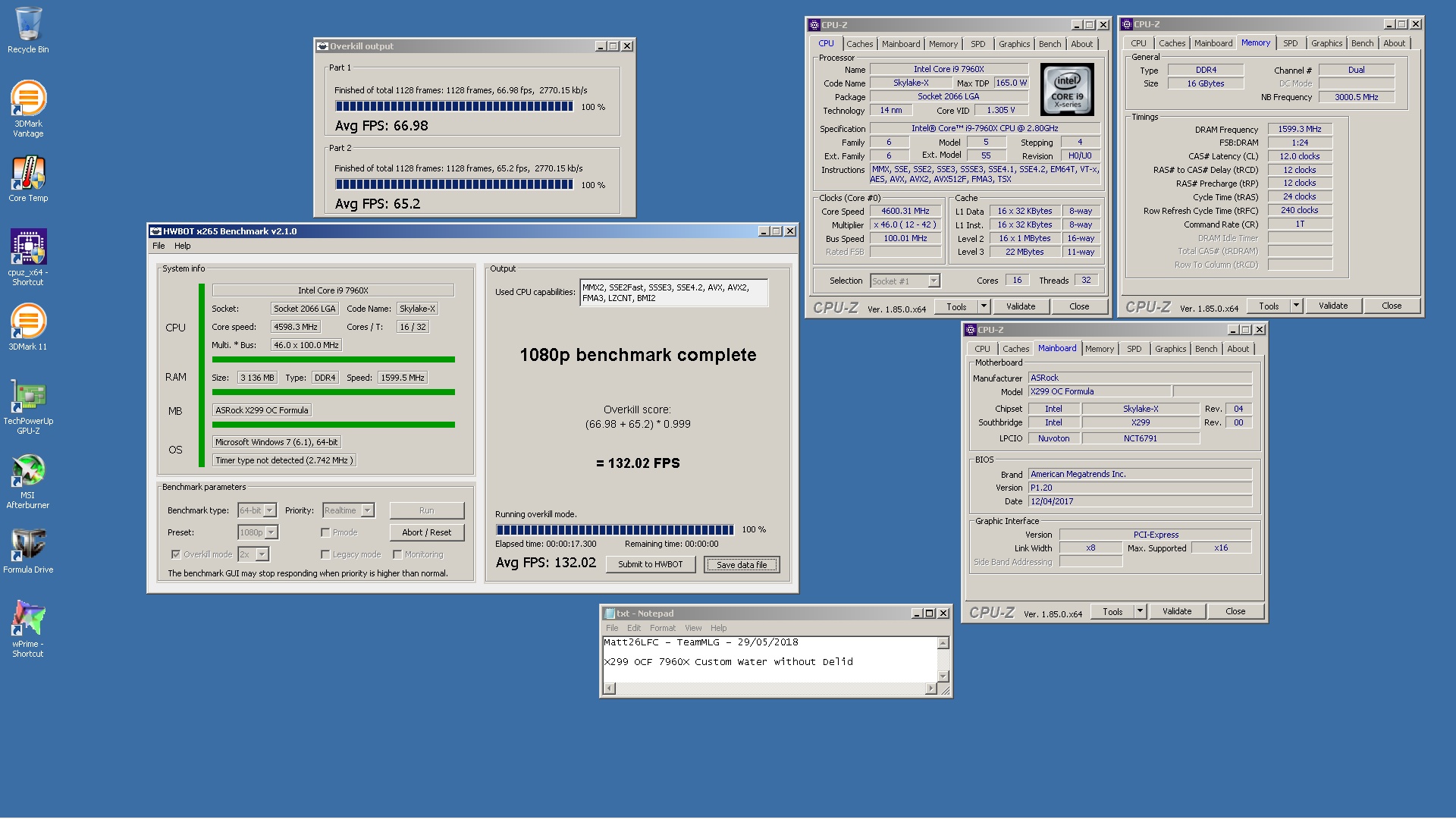Enable the Legacy mode checkbox
Viewport: 1456px width, 819px height.
(325, 554)
